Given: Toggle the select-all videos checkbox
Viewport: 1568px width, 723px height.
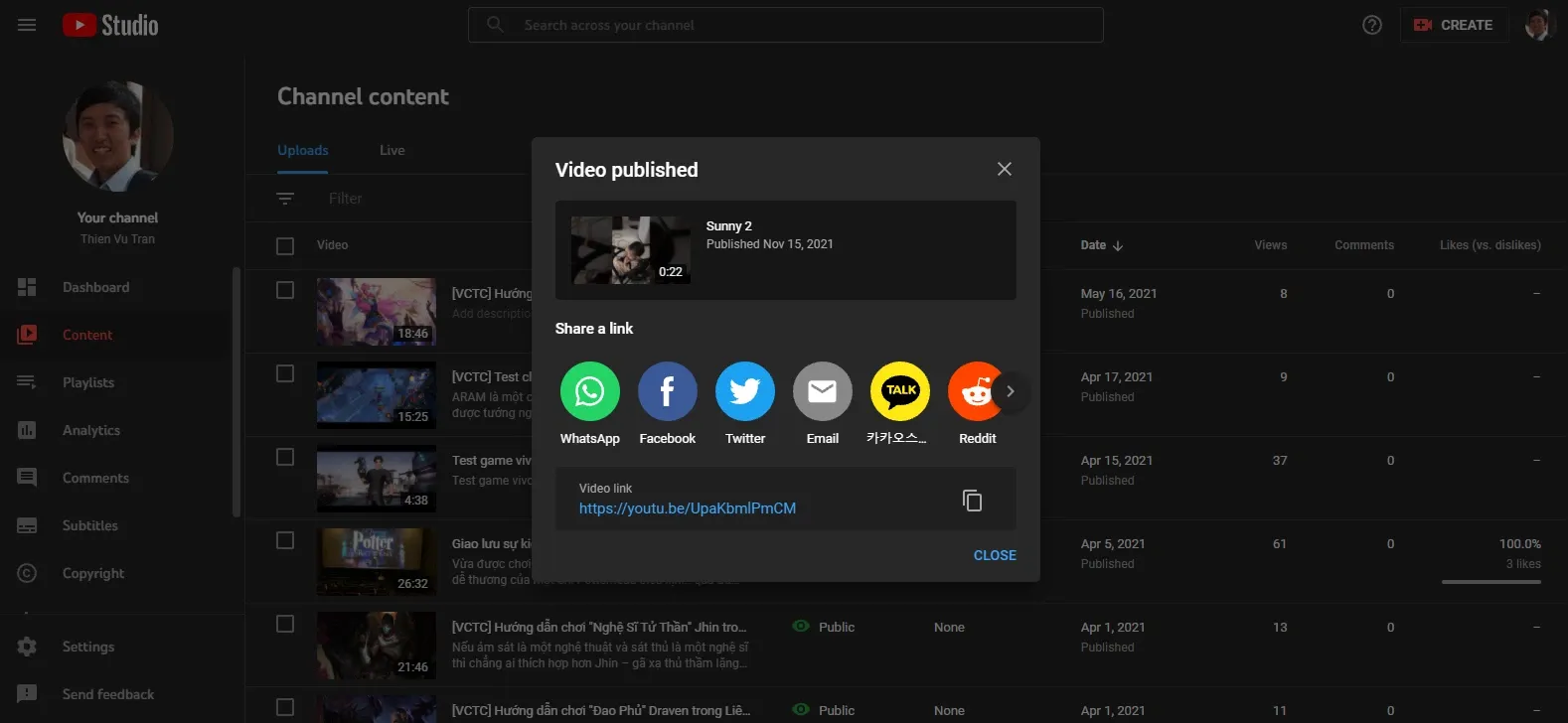Looking at the screenshot, I should coord(285,245).
